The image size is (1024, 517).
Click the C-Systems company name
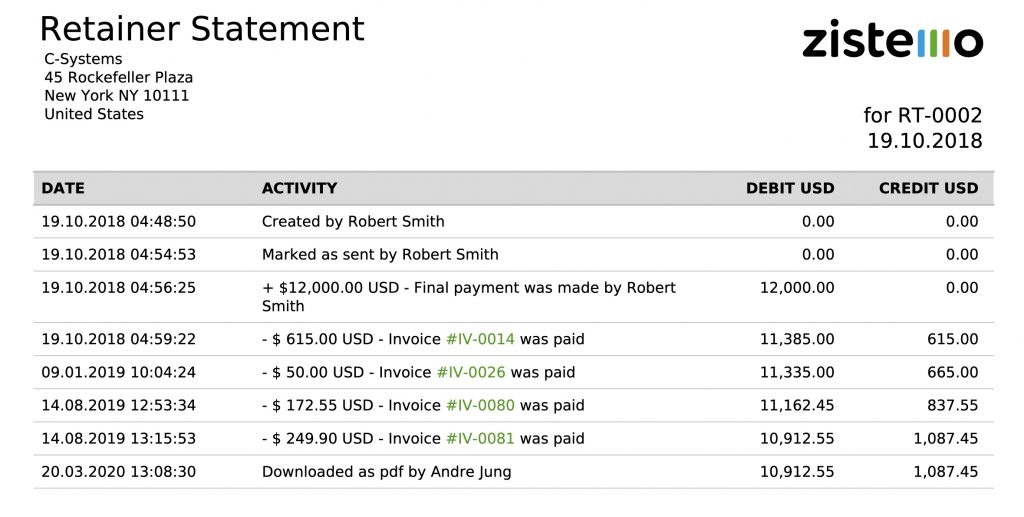pos(83,59)
